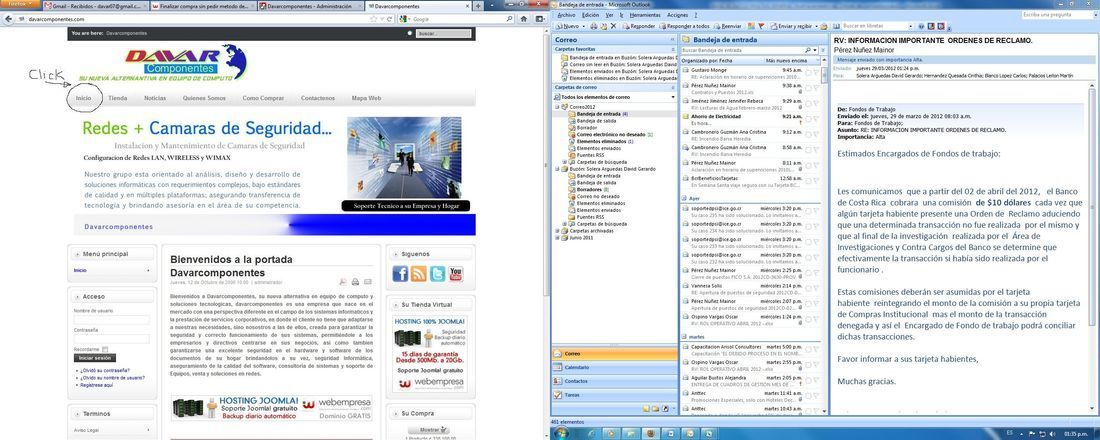Click the Contraseña input field
Image resolution: width=1100 pixels, height=440 pixels.
112,339
